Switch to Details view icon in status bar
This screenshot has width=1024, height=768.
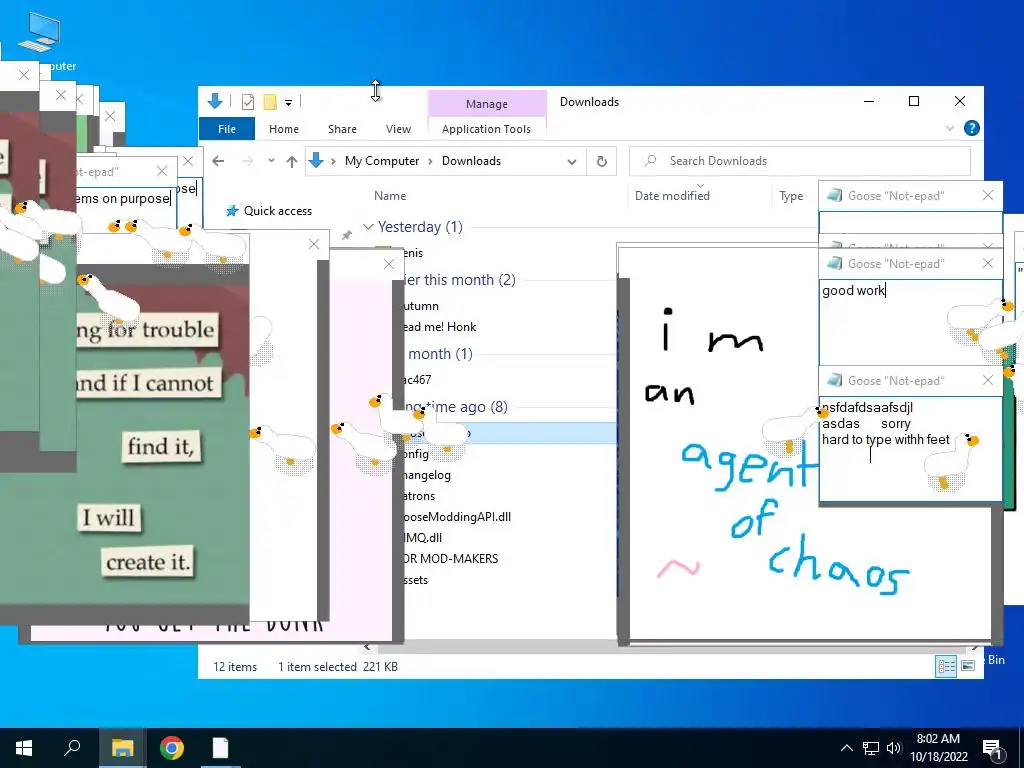coord(946,665)
